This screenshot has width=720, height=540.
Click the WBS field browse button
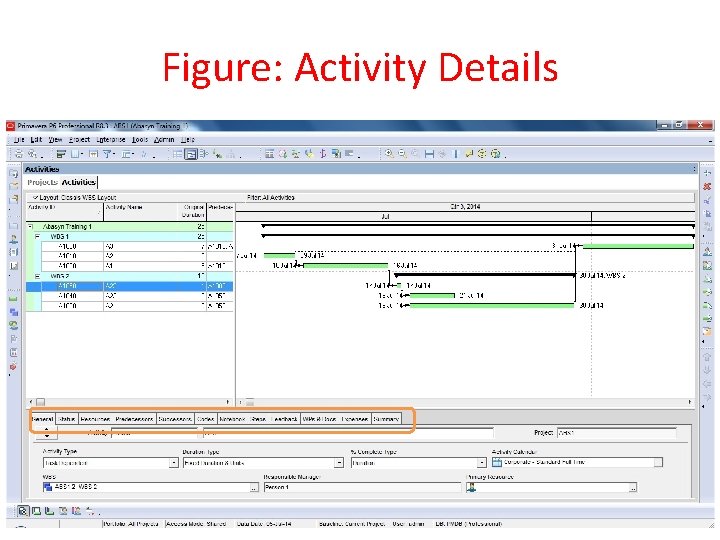pyautogui.click(x=254, y=488)
